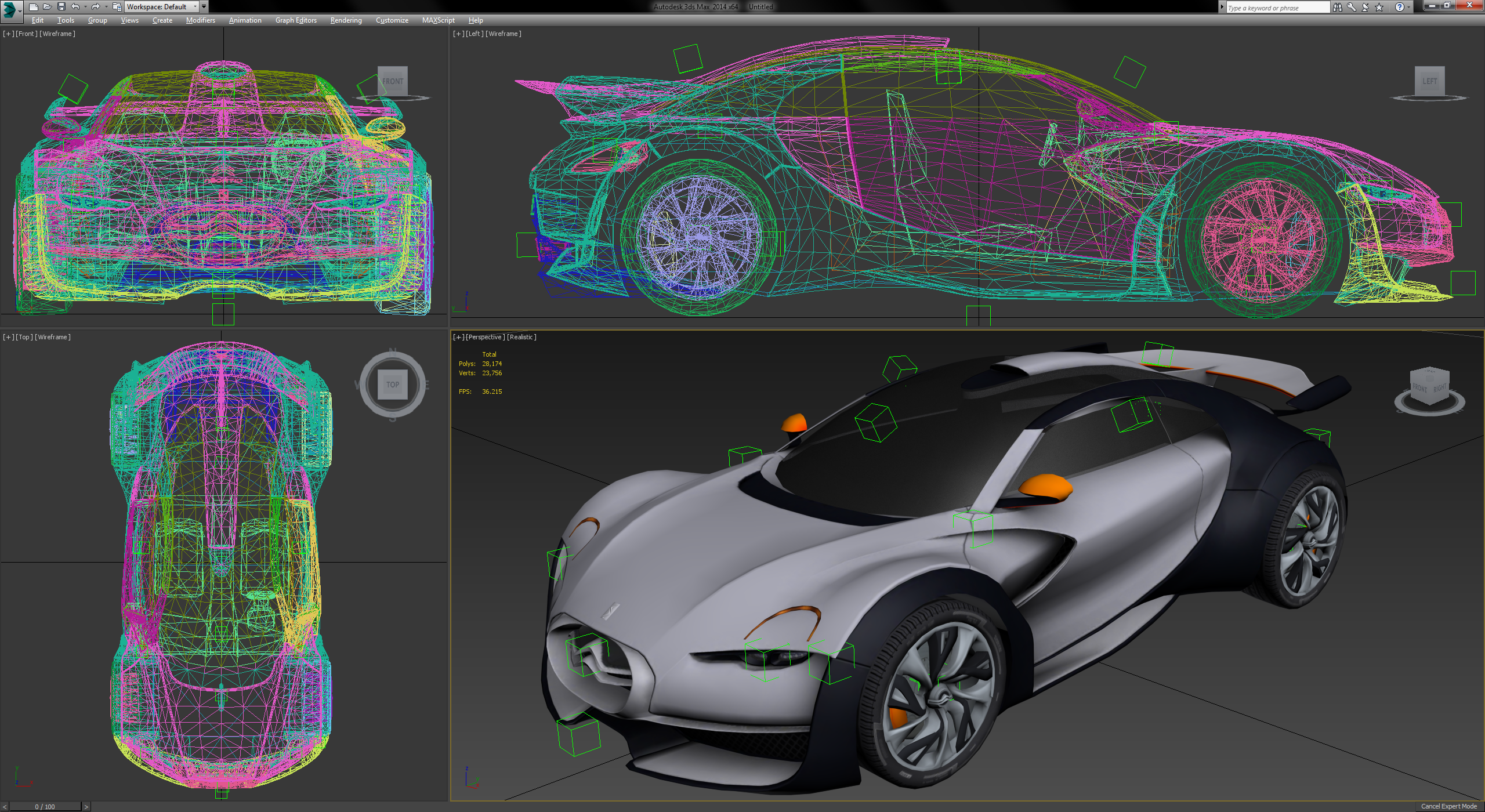Redo the last action via the Redo icon
This screenshot has width=1485, height=812.
click(97, 7)
